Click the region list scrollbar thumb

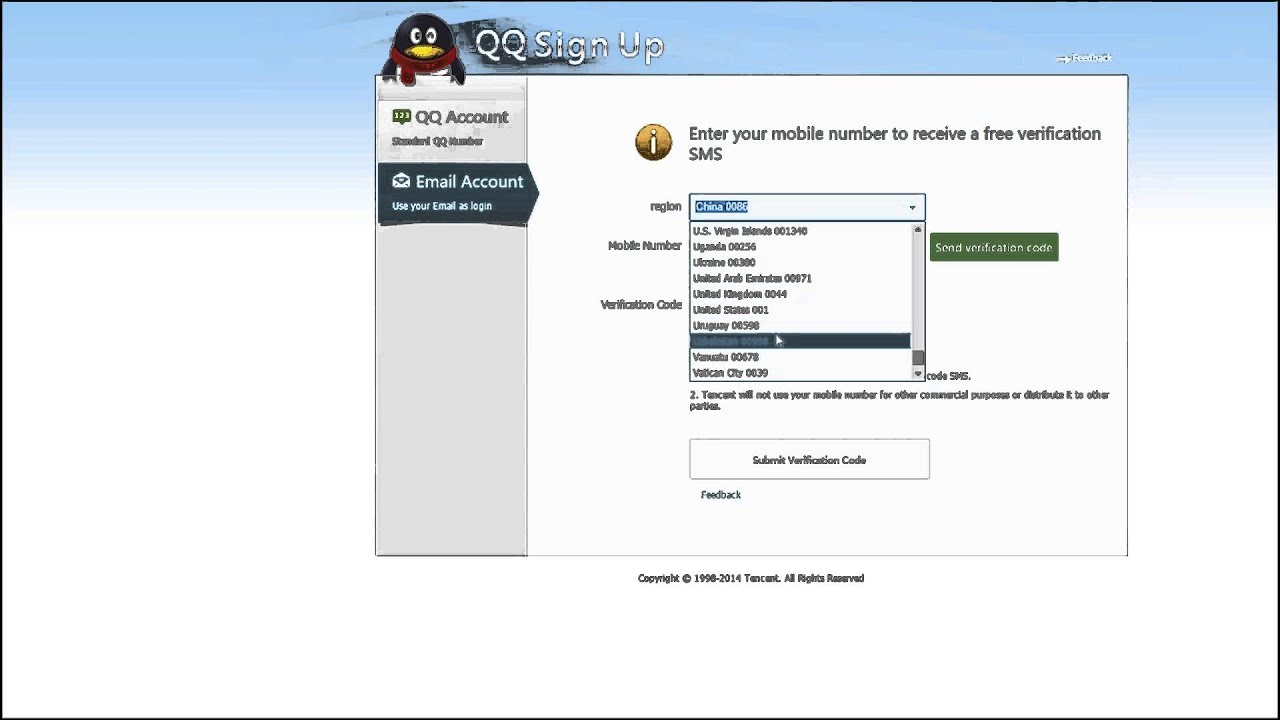point(918,358)
